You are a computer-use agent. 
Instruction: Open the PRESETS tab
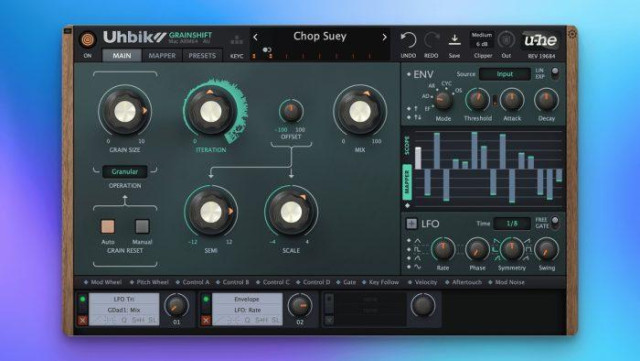(202, 56)
